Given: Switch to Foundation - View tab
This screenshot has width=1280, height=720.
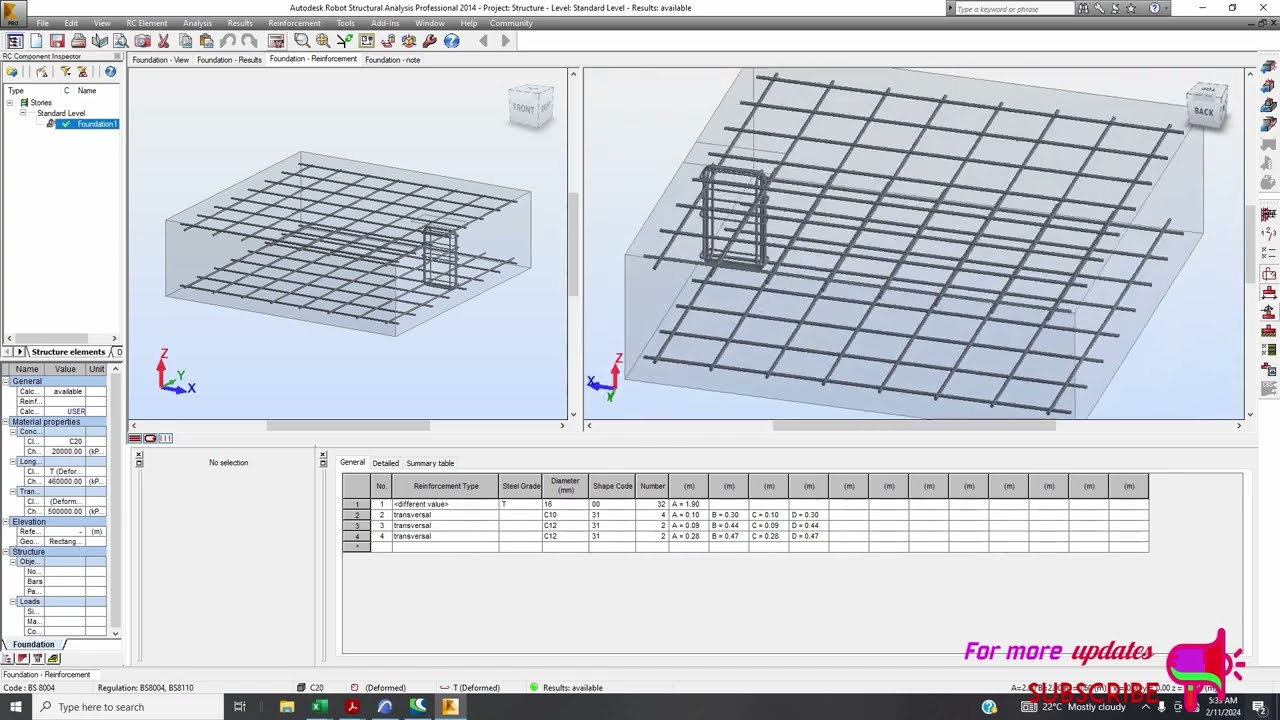Looking at the screenshot, I should [x=161, y=59].
